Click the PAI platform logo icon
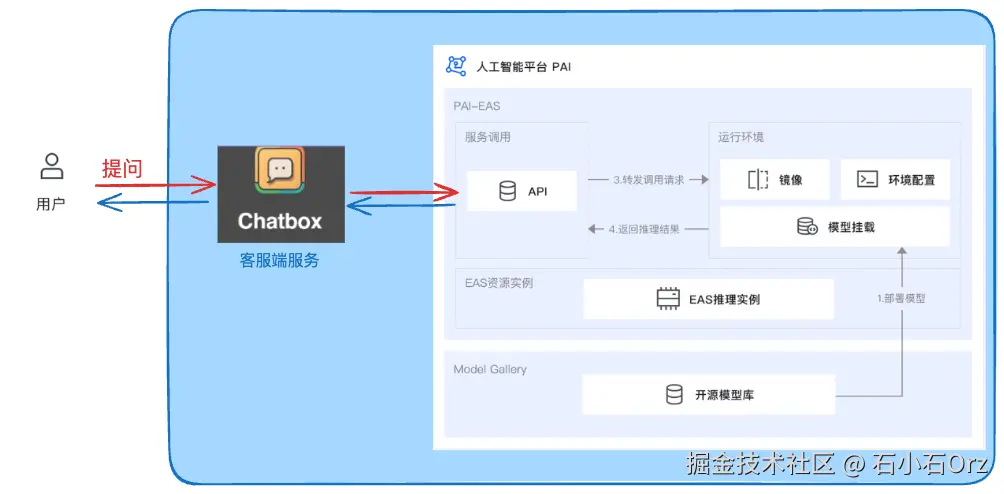1004x494 pixels. (x=457, y=66)
